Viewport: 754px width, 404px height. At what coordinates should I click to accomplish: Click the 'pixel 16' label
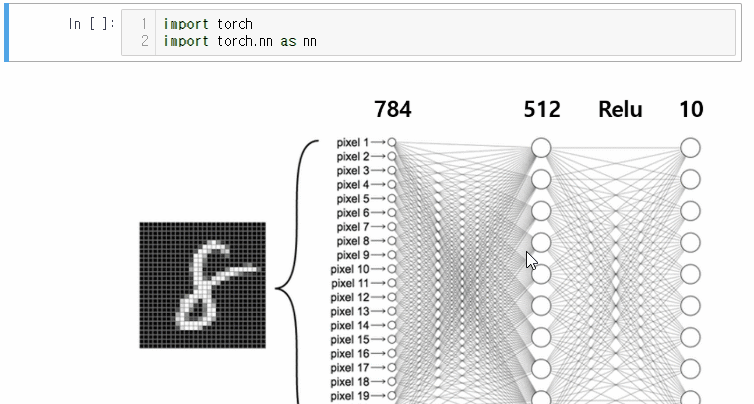tap(350, 354)
